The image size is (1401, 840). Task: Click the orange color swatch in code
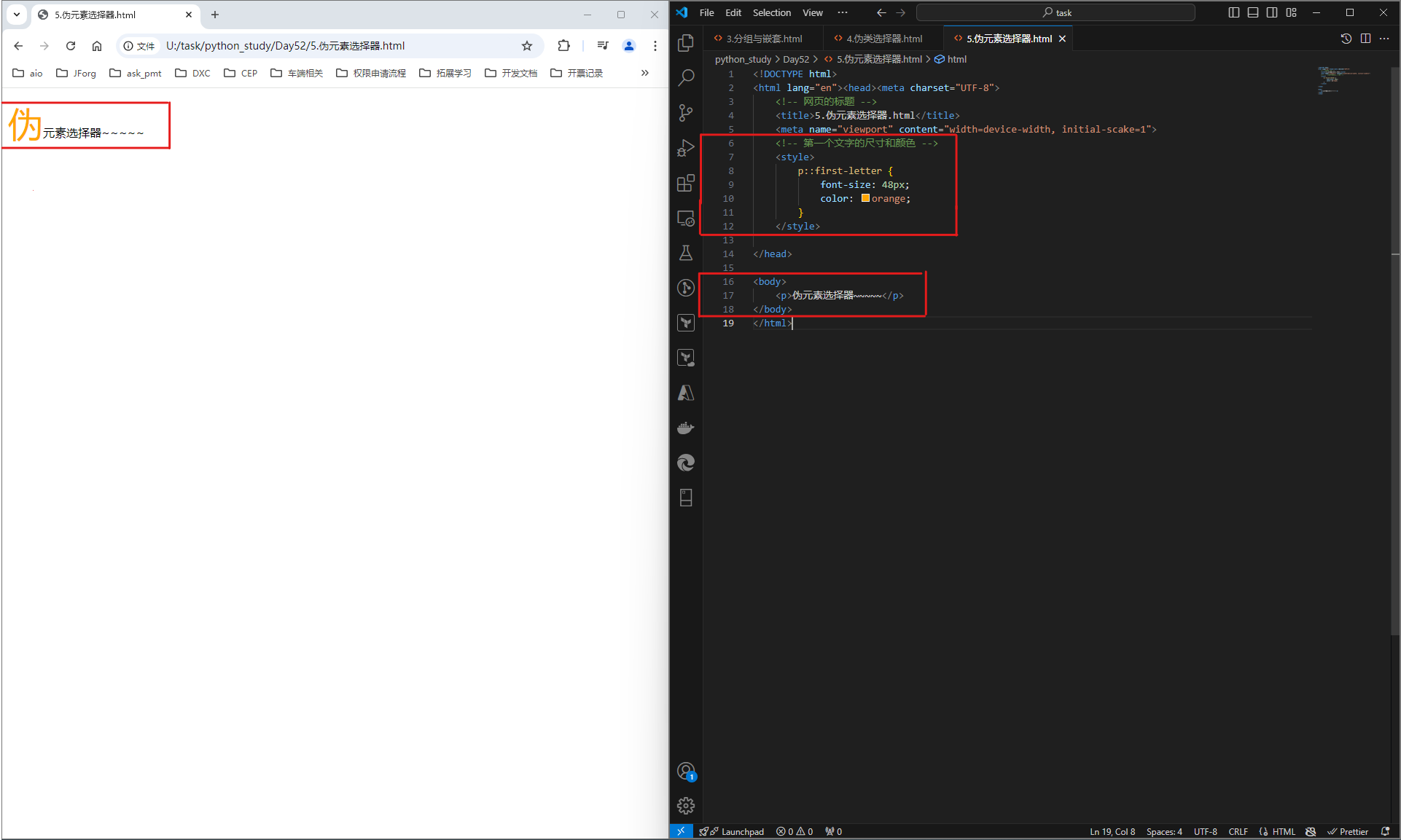[x=865, y=198]
